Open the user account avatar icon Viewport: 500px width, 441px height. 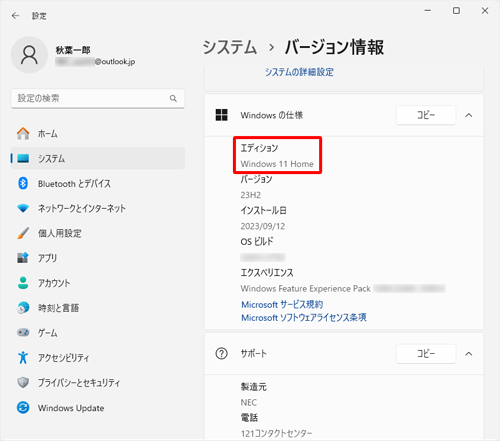(x=29, y=55)
